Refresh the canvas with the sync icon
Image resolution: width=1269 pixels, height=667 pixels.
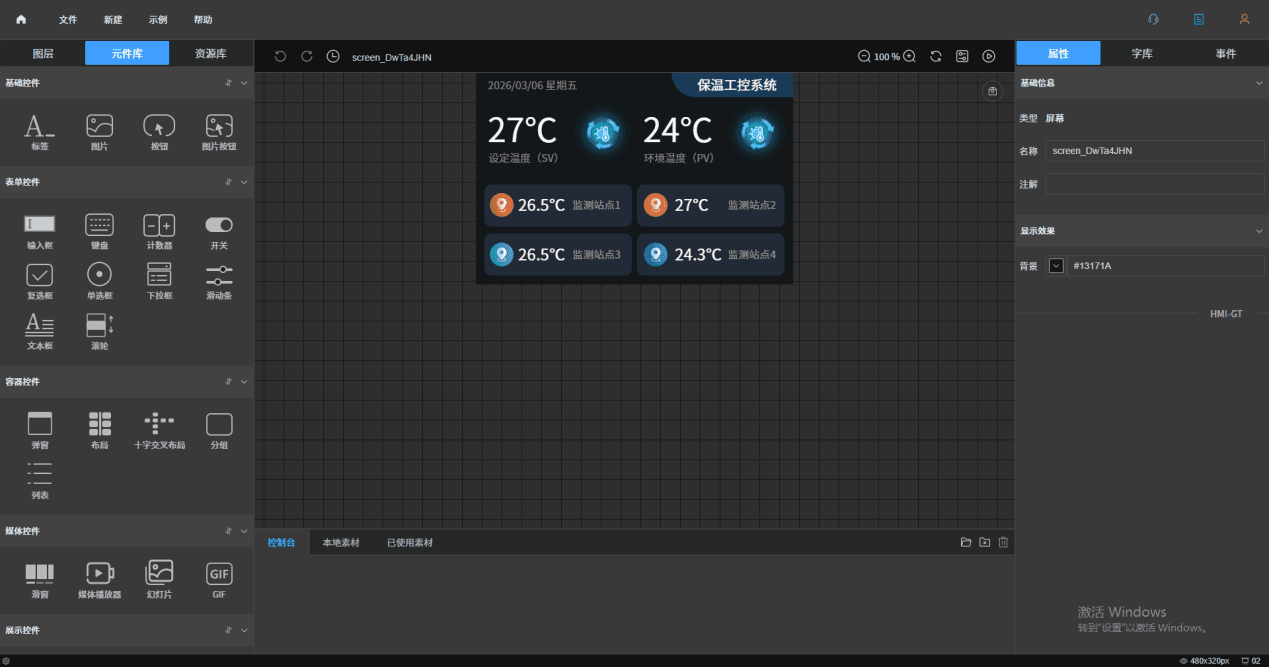click(x=936, y=56)
